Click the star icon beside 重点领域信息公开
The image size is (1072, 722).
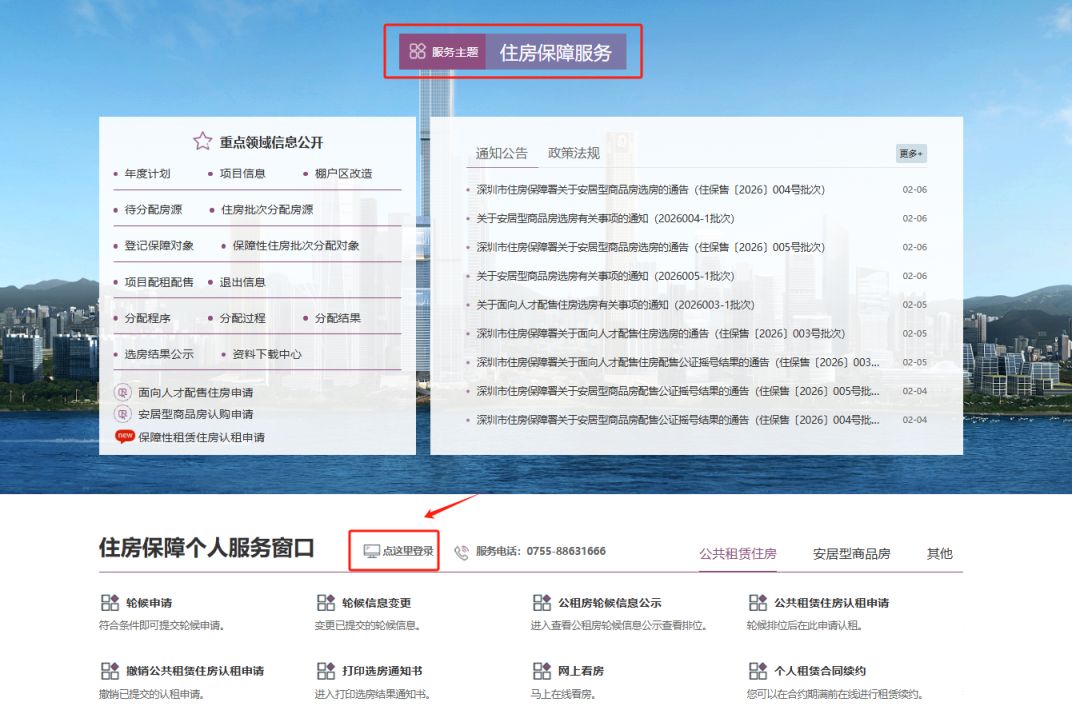pos(202,141)
